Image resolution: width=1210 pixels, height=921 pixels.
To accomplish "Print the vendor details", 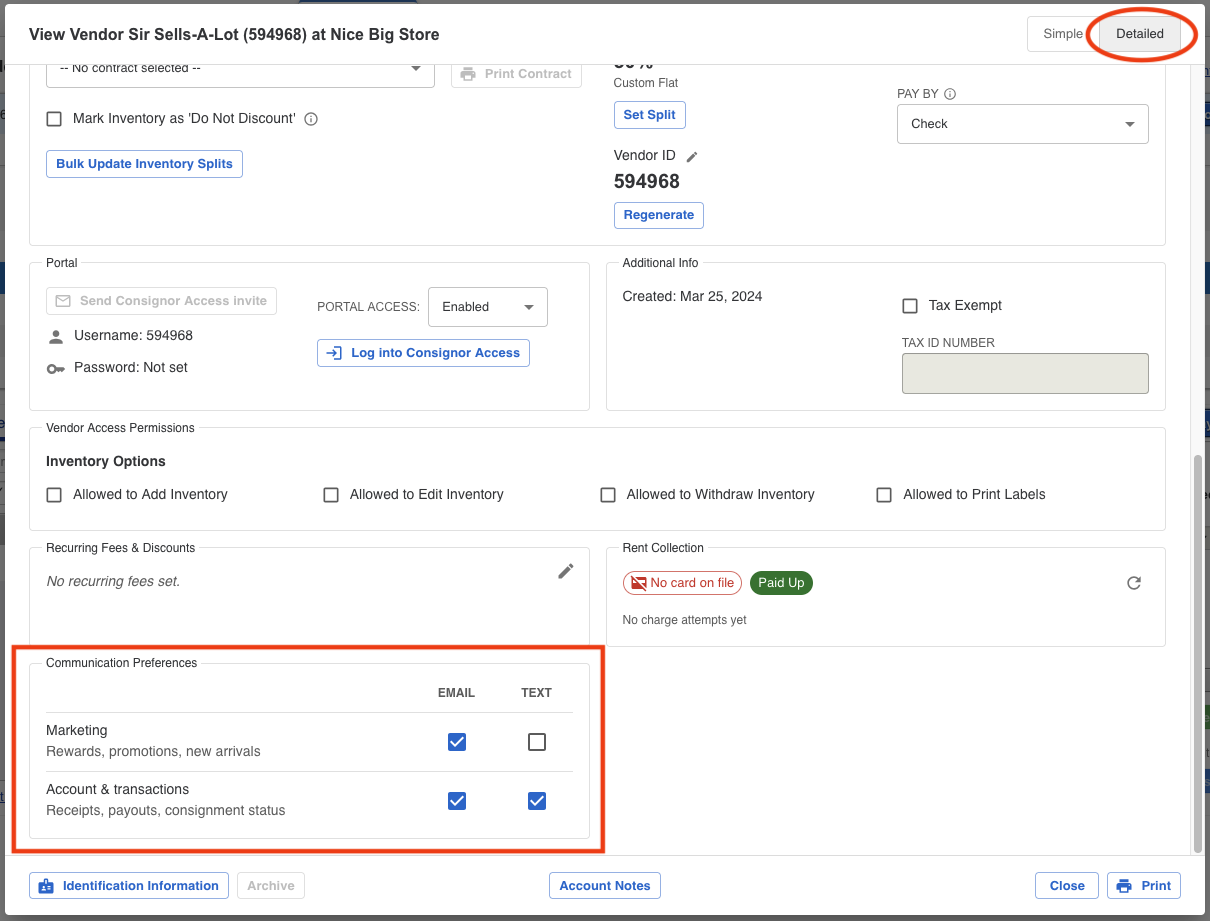I will [1144, 886].
